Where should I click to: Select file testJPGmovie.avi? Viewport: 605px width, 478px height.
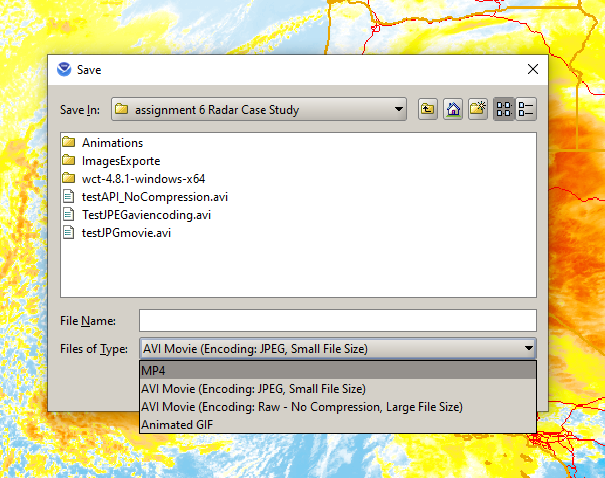tap(126, 233)
